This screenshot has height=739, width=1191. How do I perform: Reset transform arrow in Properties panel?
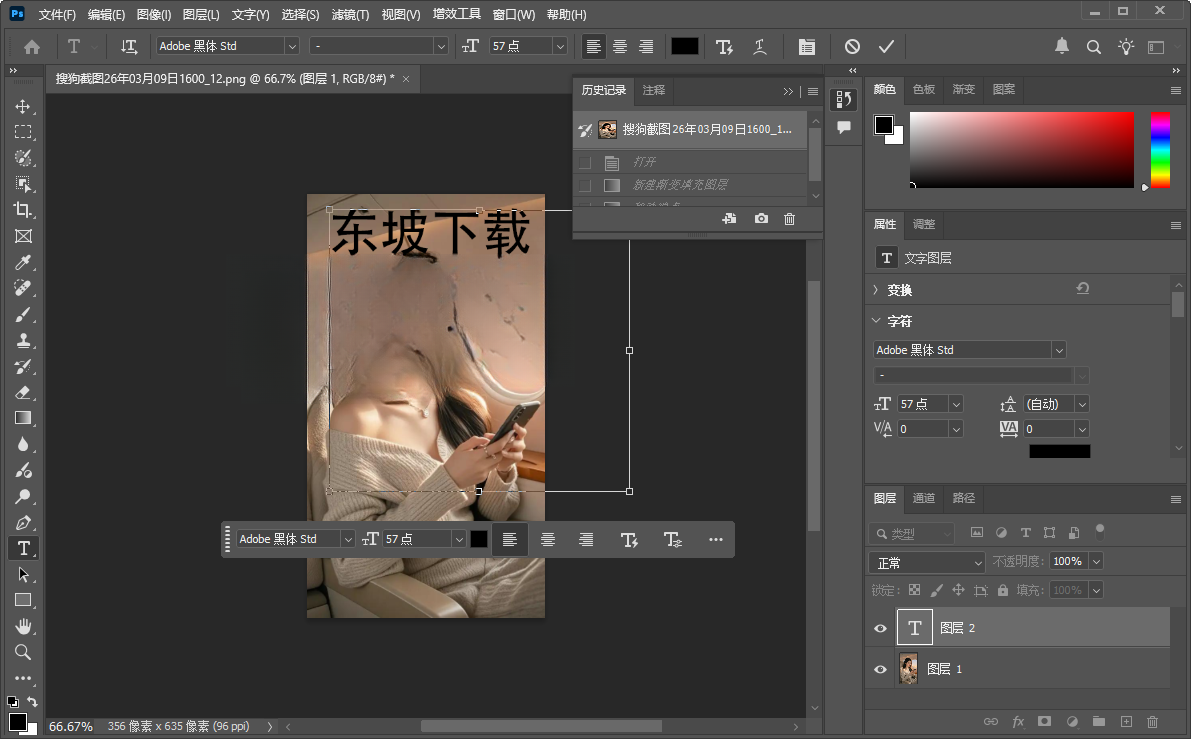tap(1083, 289)
